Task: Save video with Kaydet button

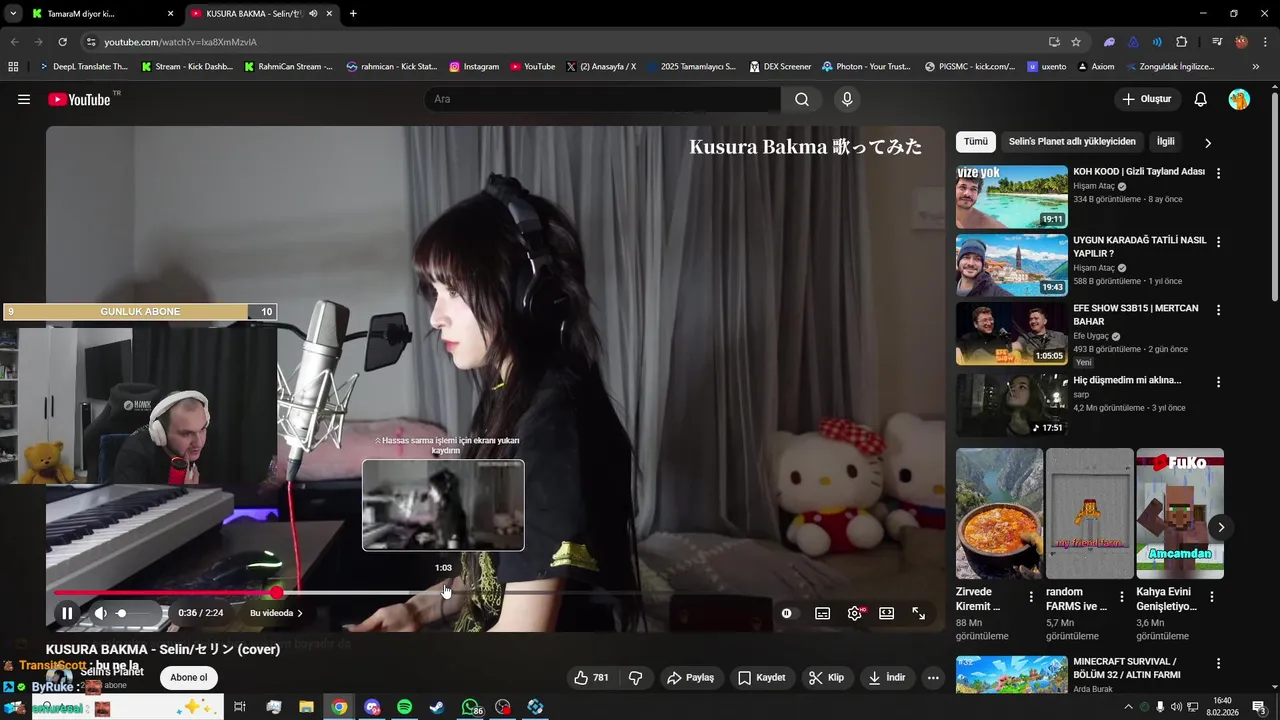Action: tap(762, 677)
